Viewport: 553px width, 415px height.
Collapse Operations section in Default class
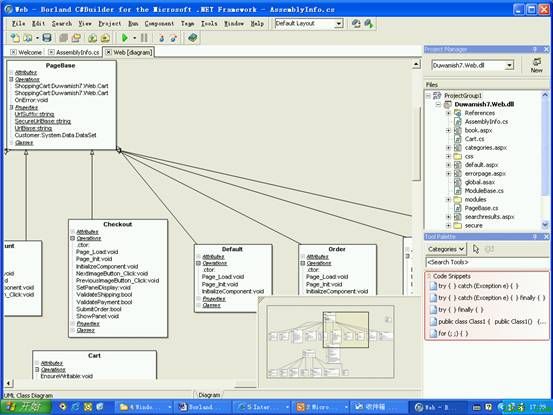click(199, 263)
